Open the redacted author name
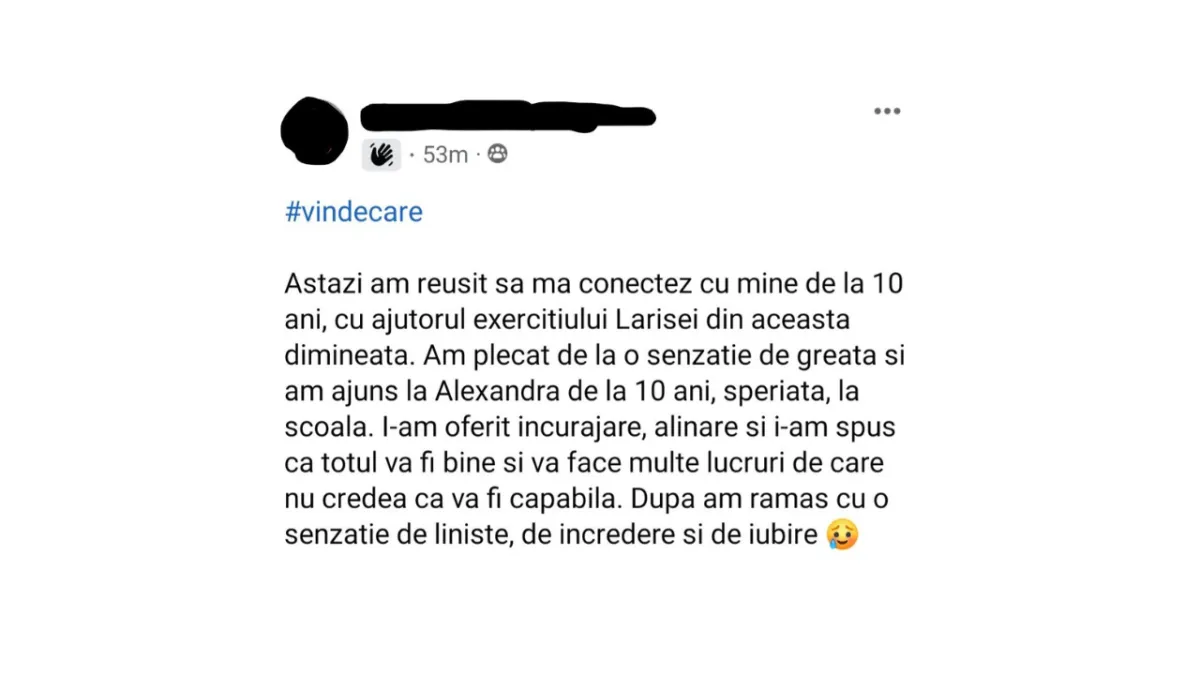 tap(508, 117)
